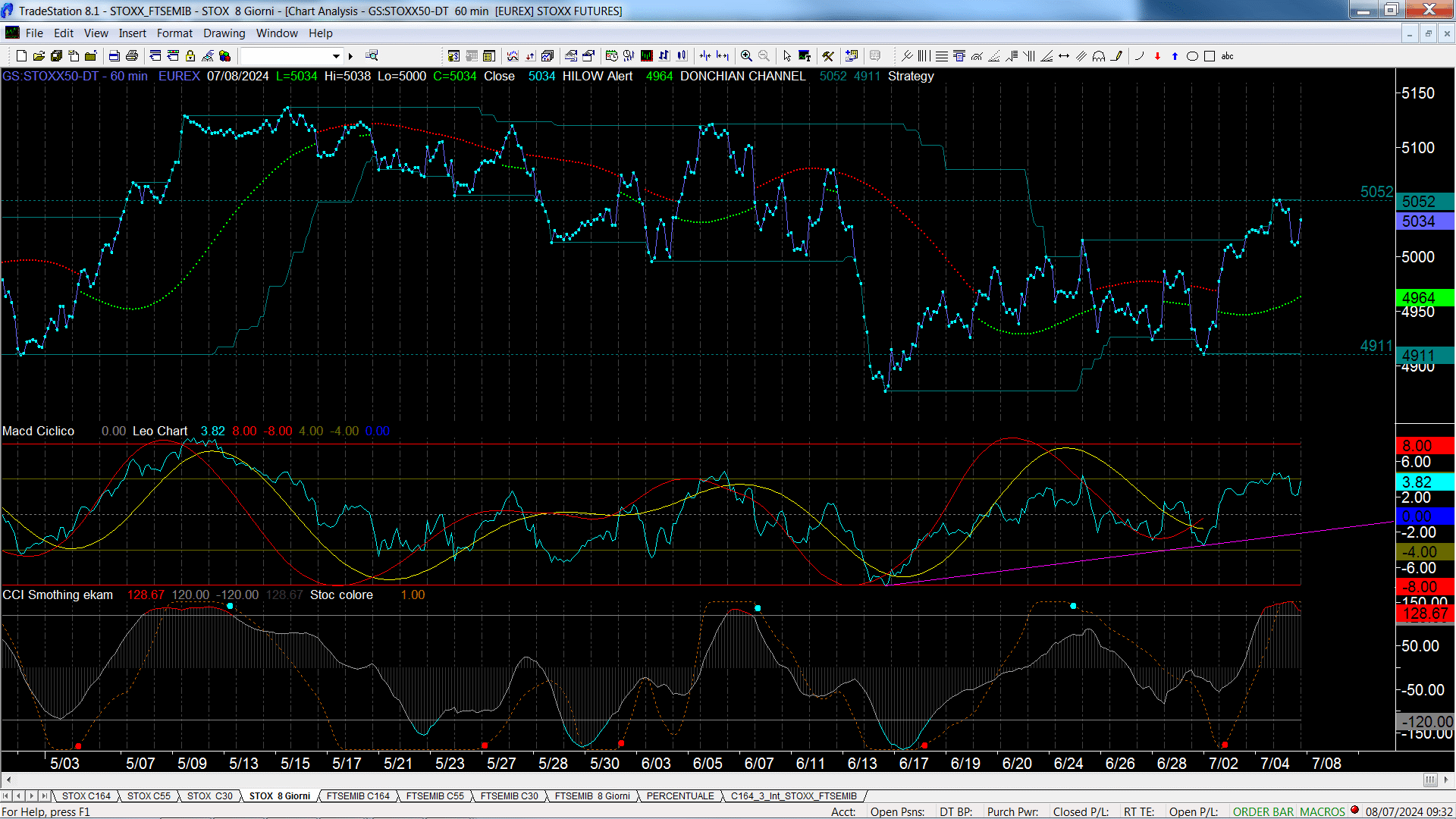This screenshot has width=1456, height=819.
Task: Click the DONCHIAN CHANNEL label
Action: (x=743, y=76)
